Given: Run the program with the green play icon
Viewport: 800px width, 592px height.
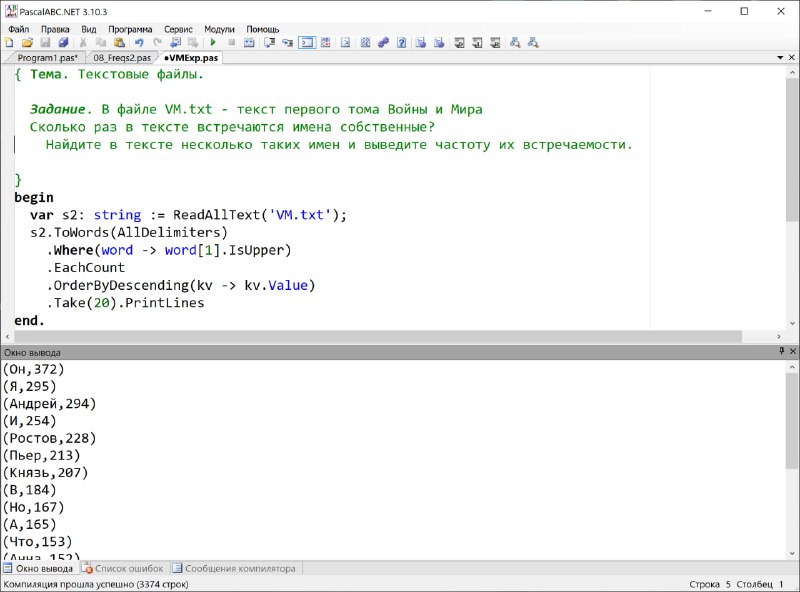Looking at the screenshot, I should coord(213,43).
